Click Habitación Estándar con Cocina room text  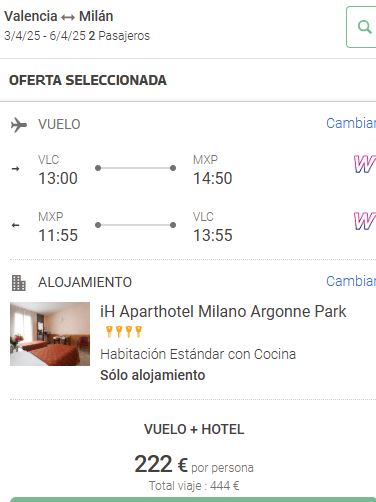click(x=198, y=354)
